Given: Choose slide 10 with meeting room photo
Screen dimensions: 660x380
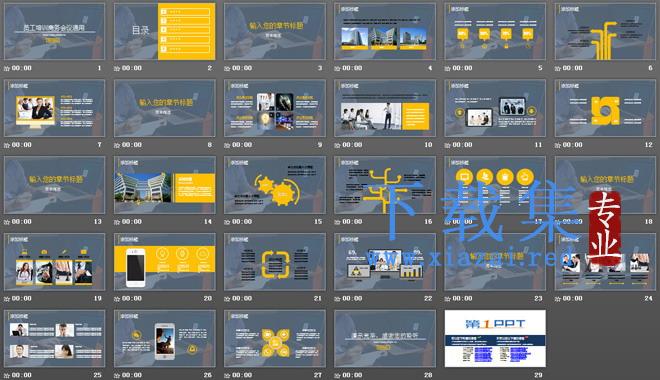Looking at the screenshot, I should point(385,108).
